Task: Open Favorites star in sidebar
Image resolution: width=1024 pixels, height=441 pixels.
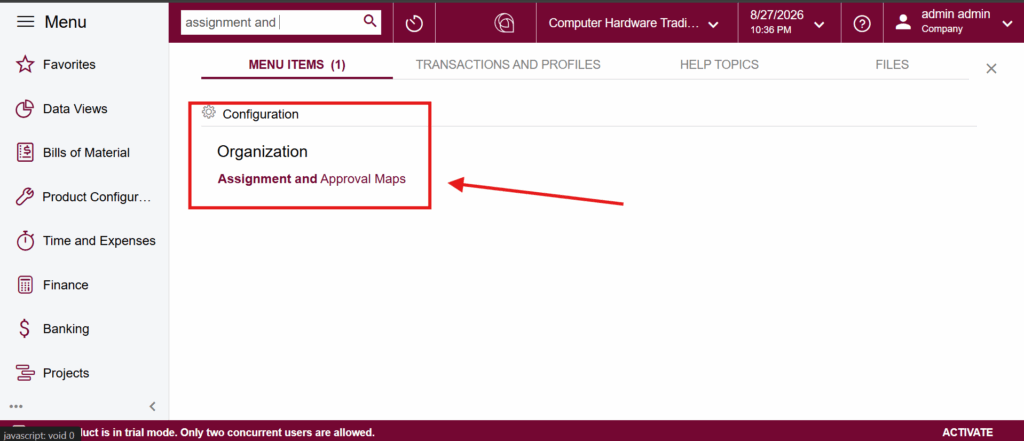Action: point(25,65)
